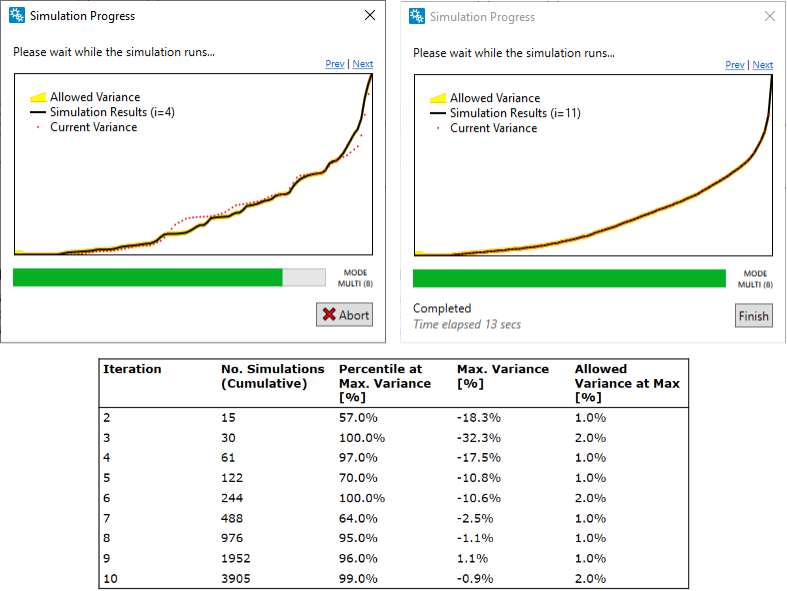Click the Next link in left dialog

coord(363,64)
